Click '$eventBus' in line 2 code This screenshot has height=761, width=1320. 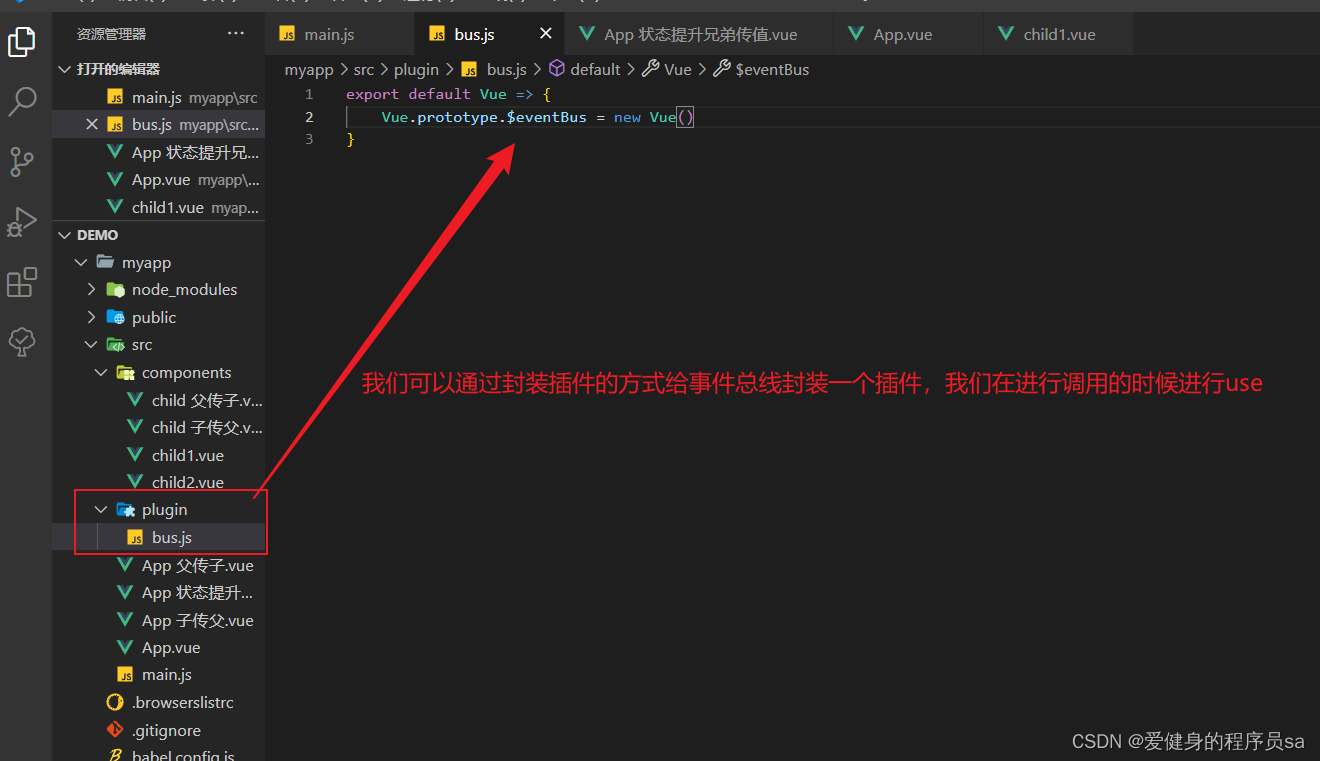tap(547, 117)
